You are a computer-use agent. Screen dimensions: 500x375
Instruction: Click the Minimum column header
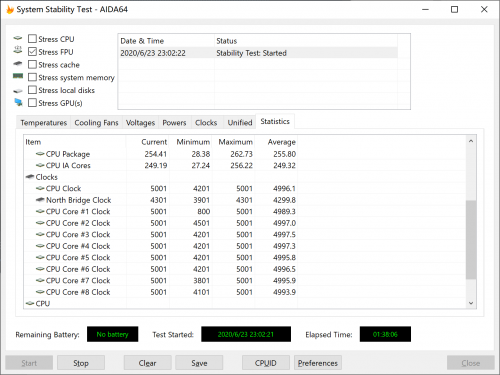tap(190, 142)
